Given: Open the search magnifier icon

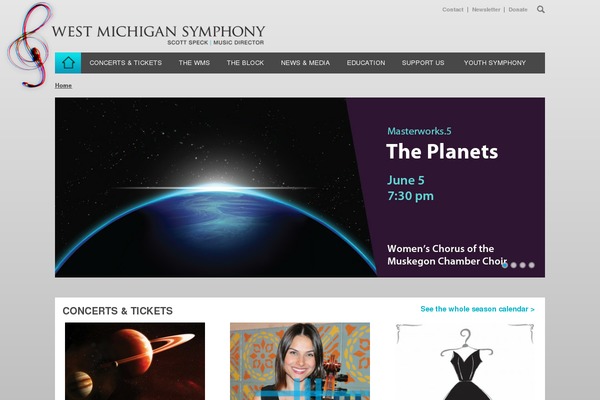Looking at the screenshot, I should (x=540, y=9).
